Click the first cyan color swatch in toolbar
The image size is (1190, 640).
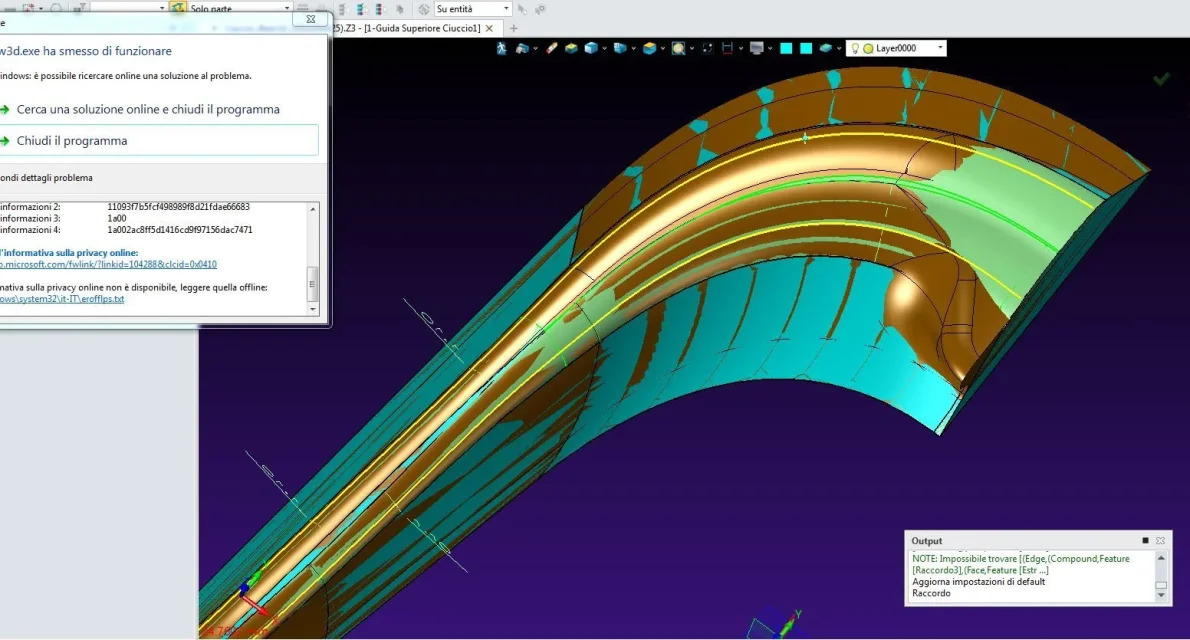point(786,48)
